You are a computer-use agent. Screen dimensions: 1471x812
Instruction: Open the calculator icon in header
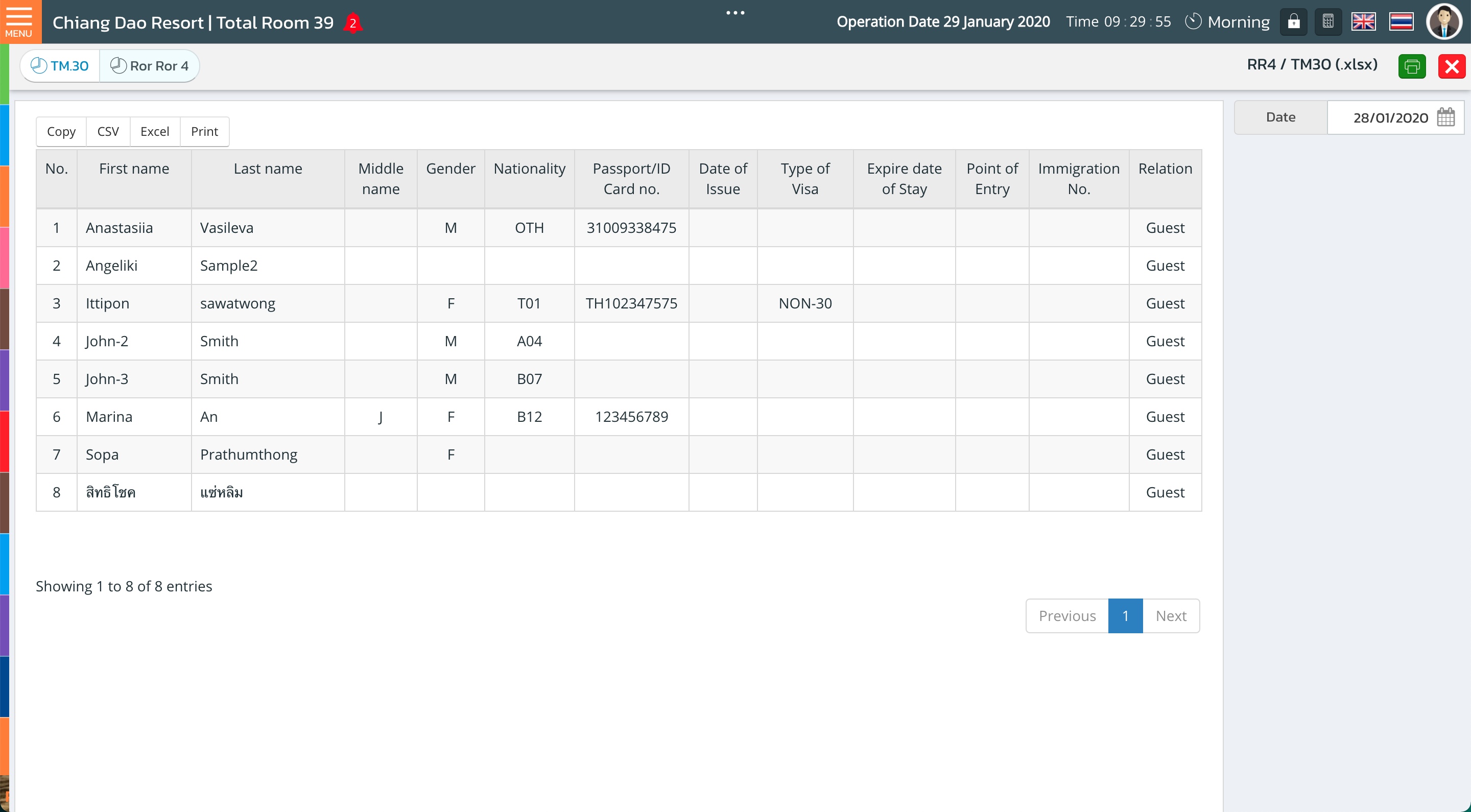[x=1327, y=22]
